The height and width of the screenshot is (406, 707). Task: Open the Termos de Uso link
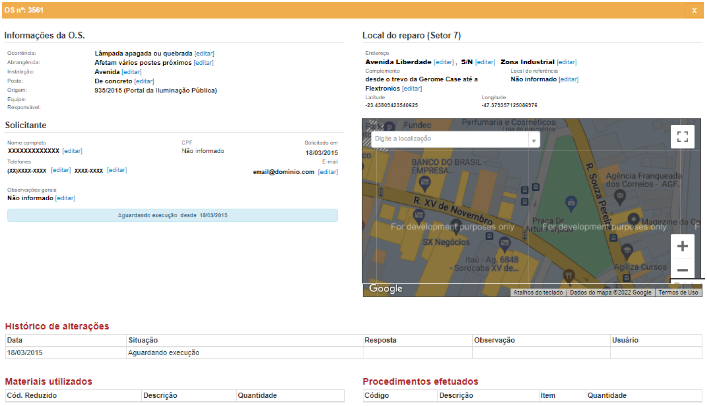pos(678,293)
